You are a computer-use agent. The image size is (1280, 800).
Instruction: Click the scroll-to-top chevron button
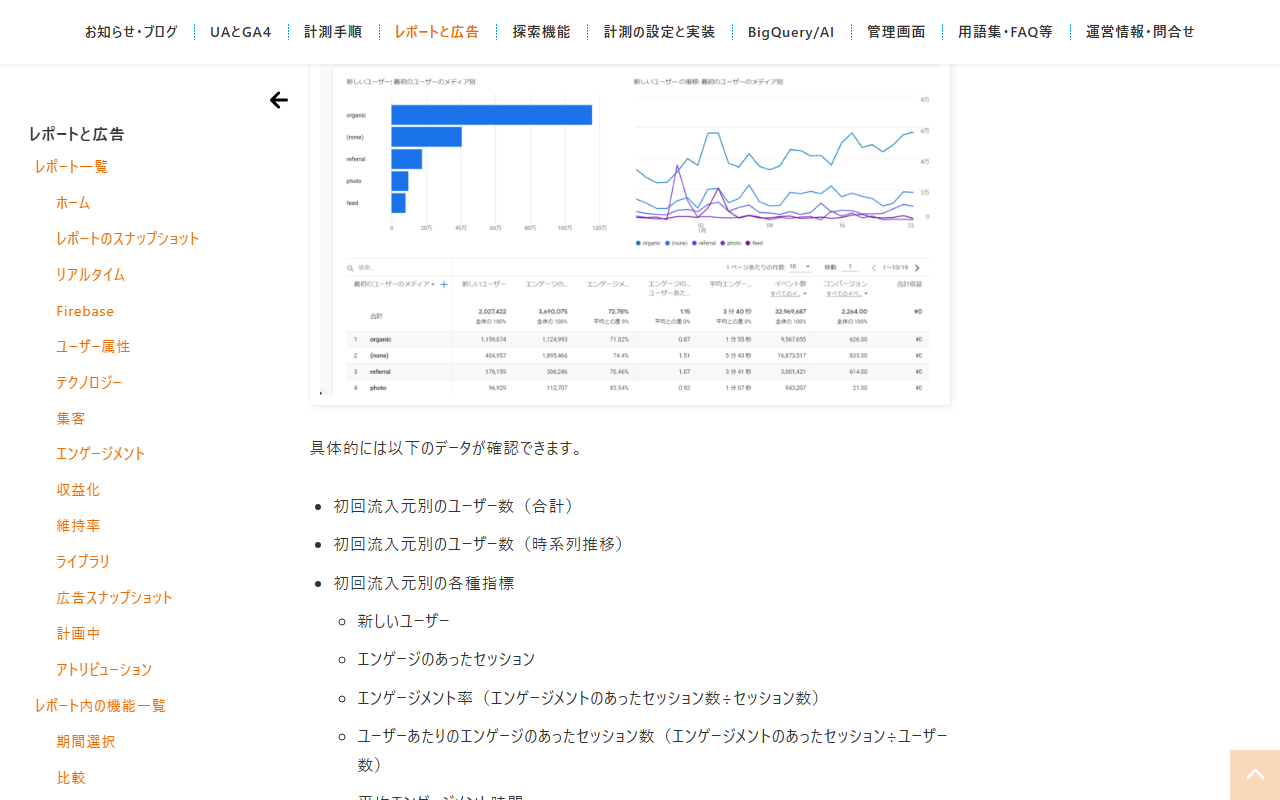point(1255,775)
